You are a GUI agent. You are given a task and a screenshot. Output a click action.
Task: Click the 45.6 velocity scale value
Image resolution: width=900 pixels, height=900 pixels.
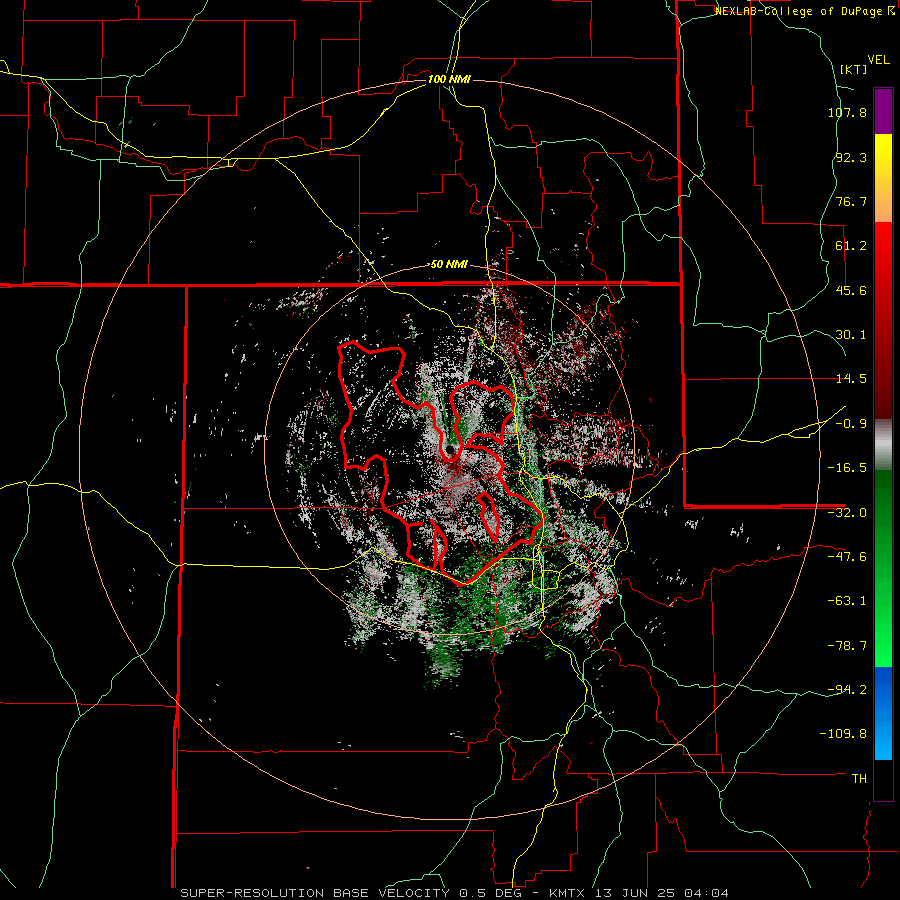pyautogui.click(x=851, y=290)
